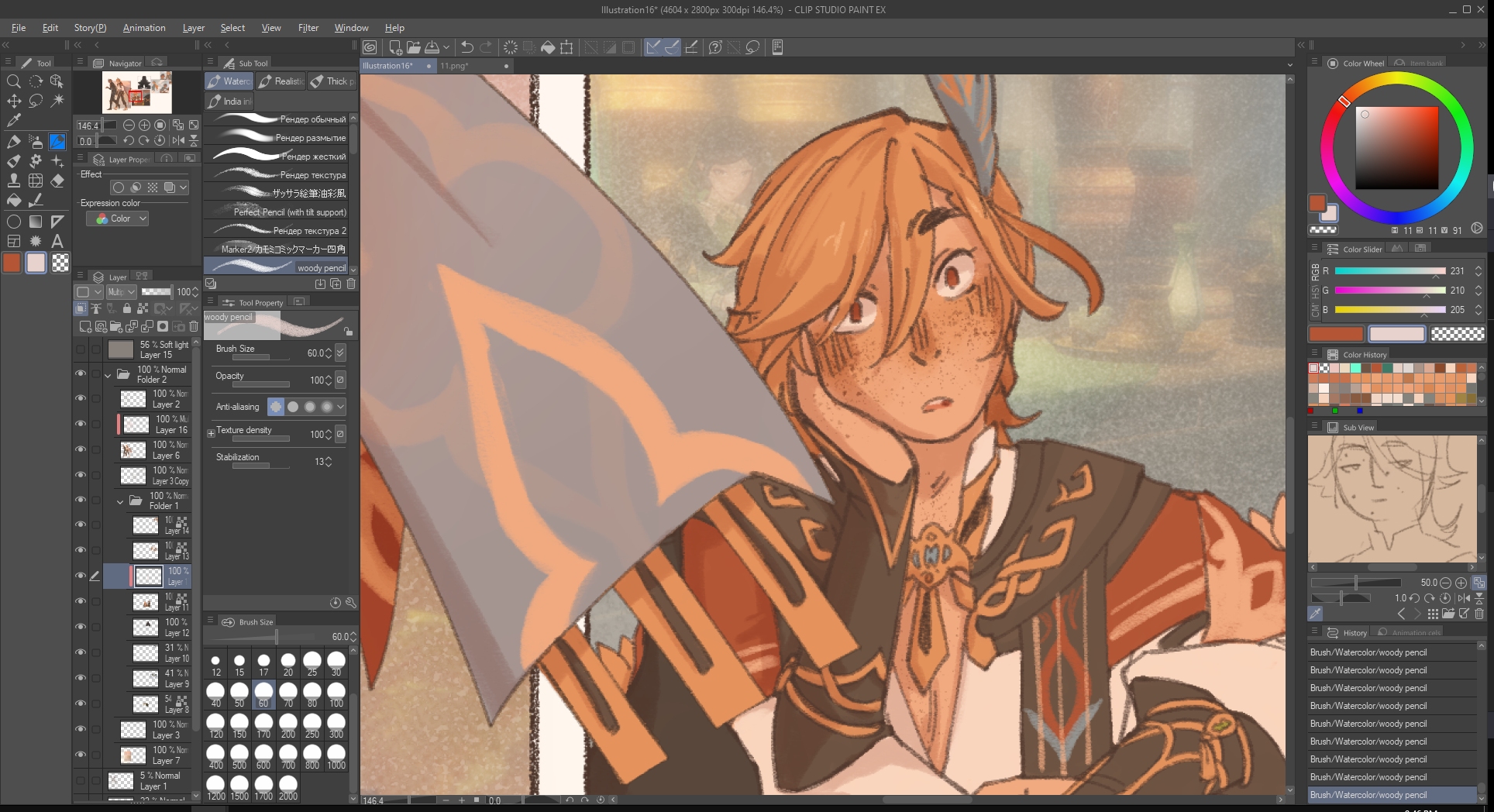Open the Expression color dropdown
The height and width of the screenshot is (812, 1494).
pyautogui.click(x=122, y=219)
